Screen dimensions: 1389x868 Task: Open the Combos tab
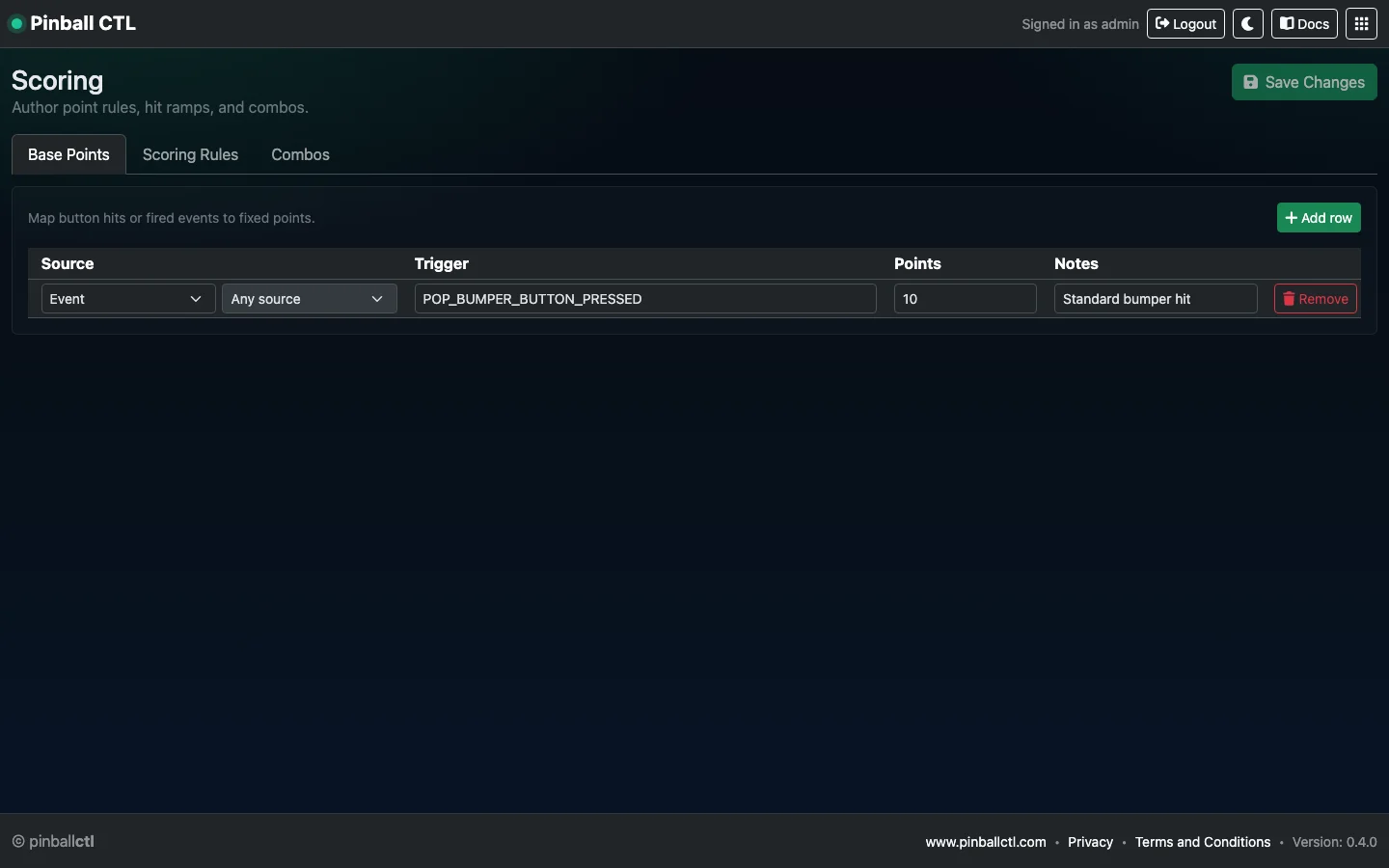pos(300,154)
